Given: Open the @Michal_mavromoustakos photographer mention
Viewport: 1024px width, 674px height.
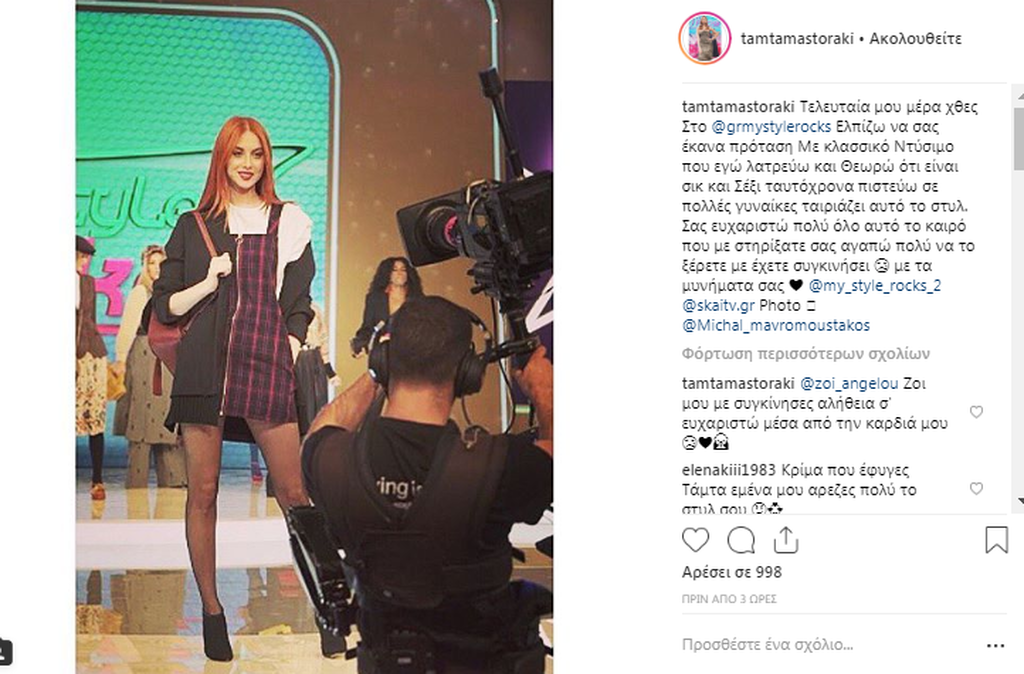Looking at the screenshot, I should coord(776,325).
